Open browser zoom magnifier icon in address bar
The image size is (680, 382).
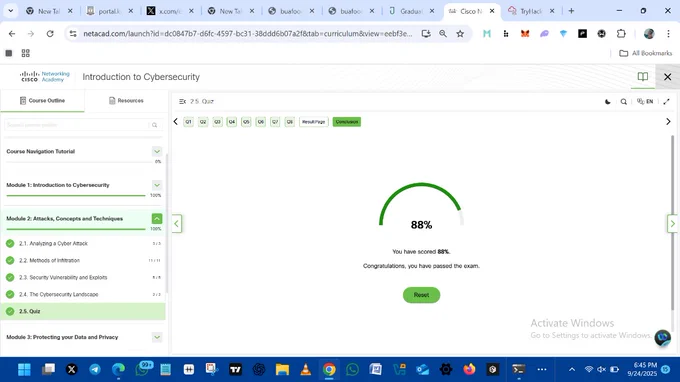coord(443,34)
